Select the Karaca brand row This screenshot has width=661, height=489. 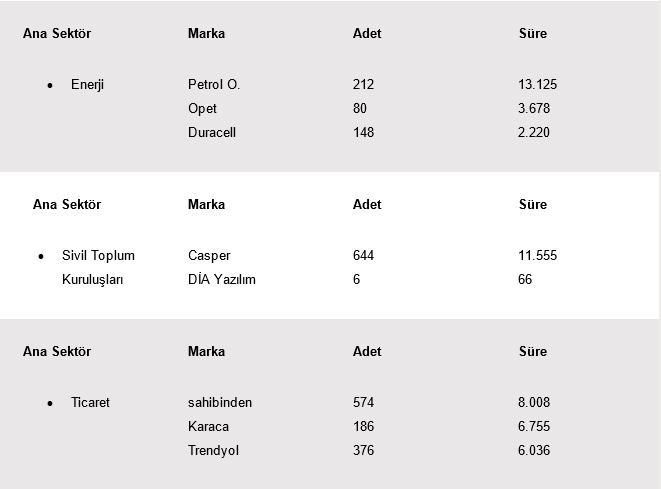click(207, 427)
